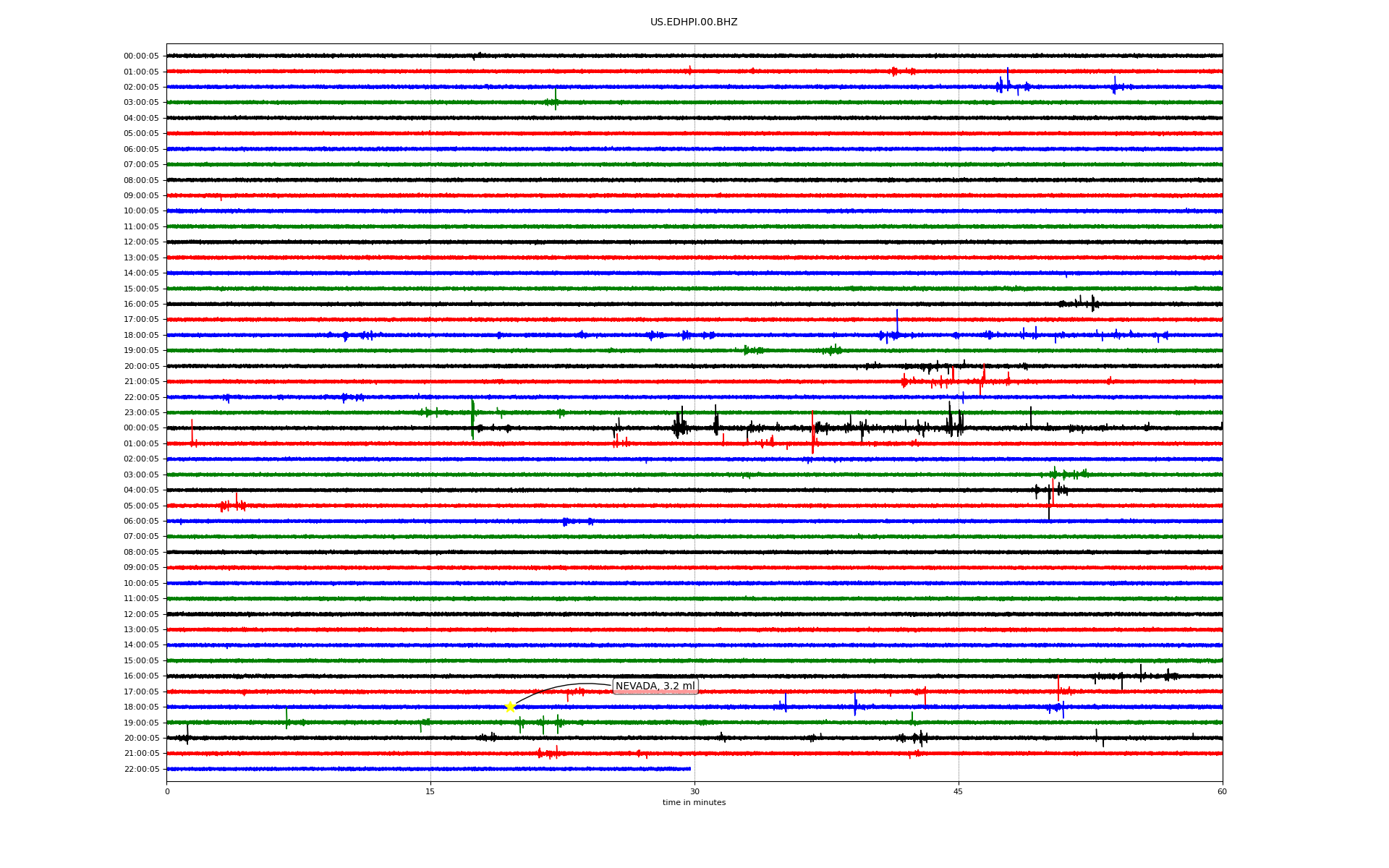Click the 15 tick label on x-axis
This screenshot has height=868, width=1389.
(430, 791)
